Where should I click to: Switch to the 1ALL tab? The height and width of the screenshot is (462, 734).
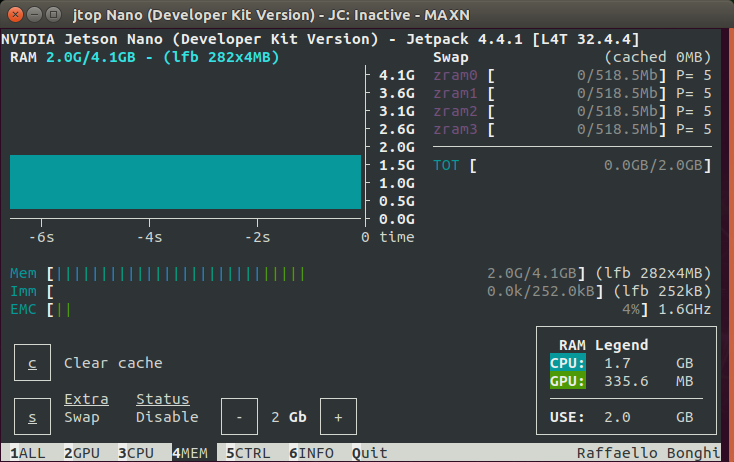click(28, 453)
